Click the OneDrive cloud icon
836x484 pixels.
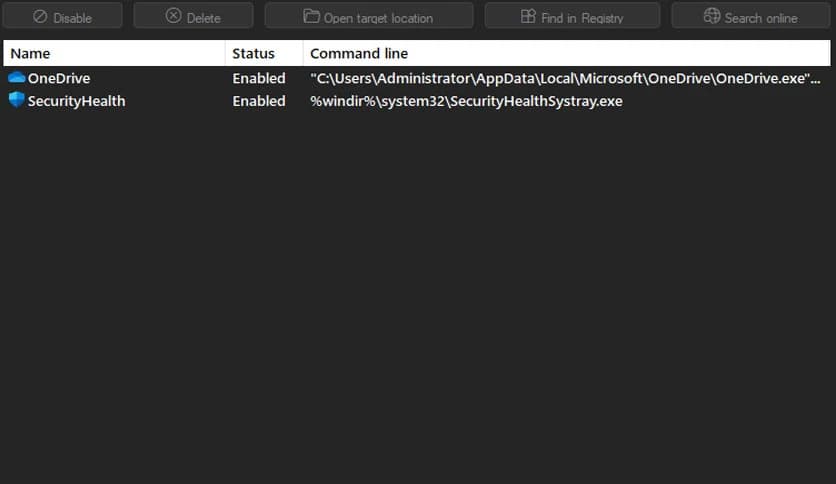coord(16,78)
